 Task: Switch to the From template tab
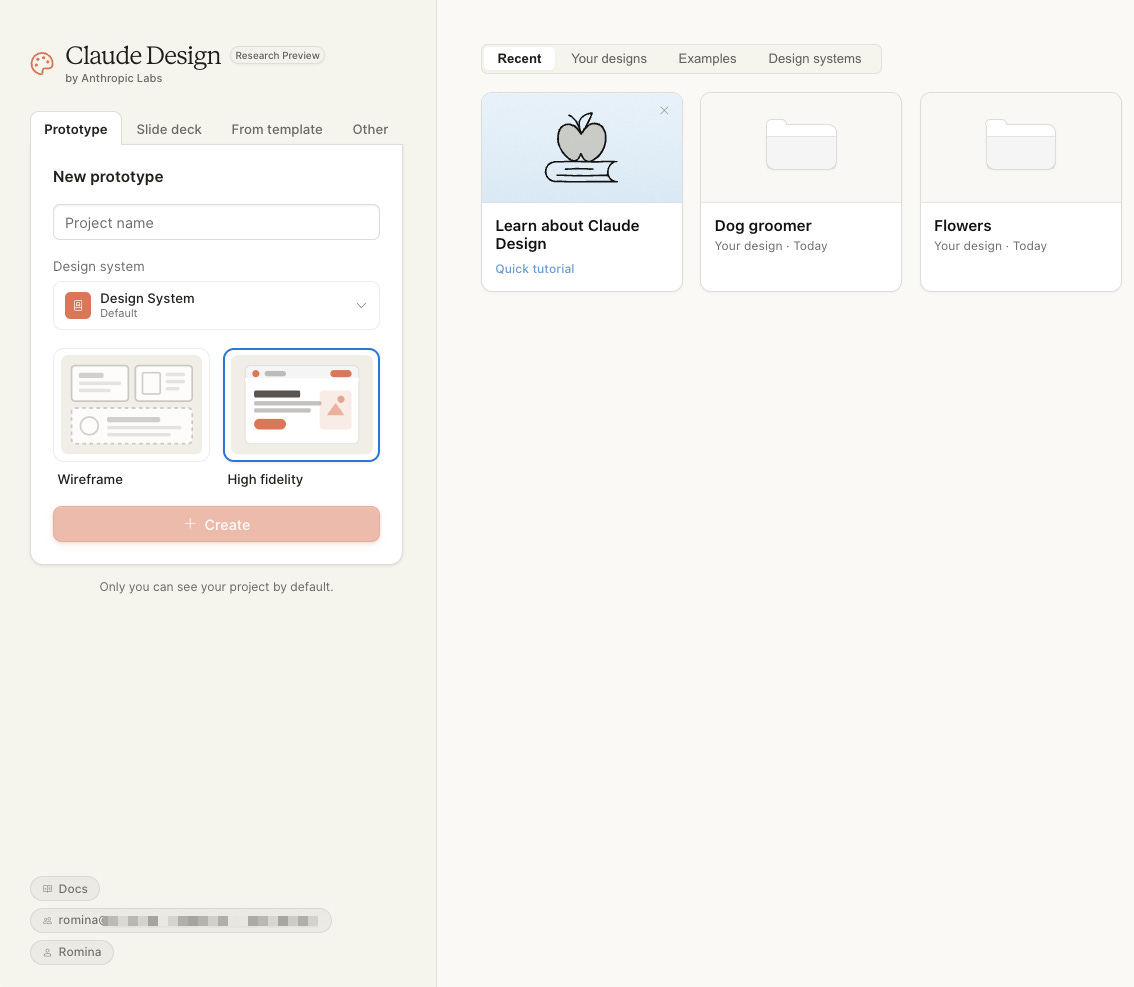(277, 129)
